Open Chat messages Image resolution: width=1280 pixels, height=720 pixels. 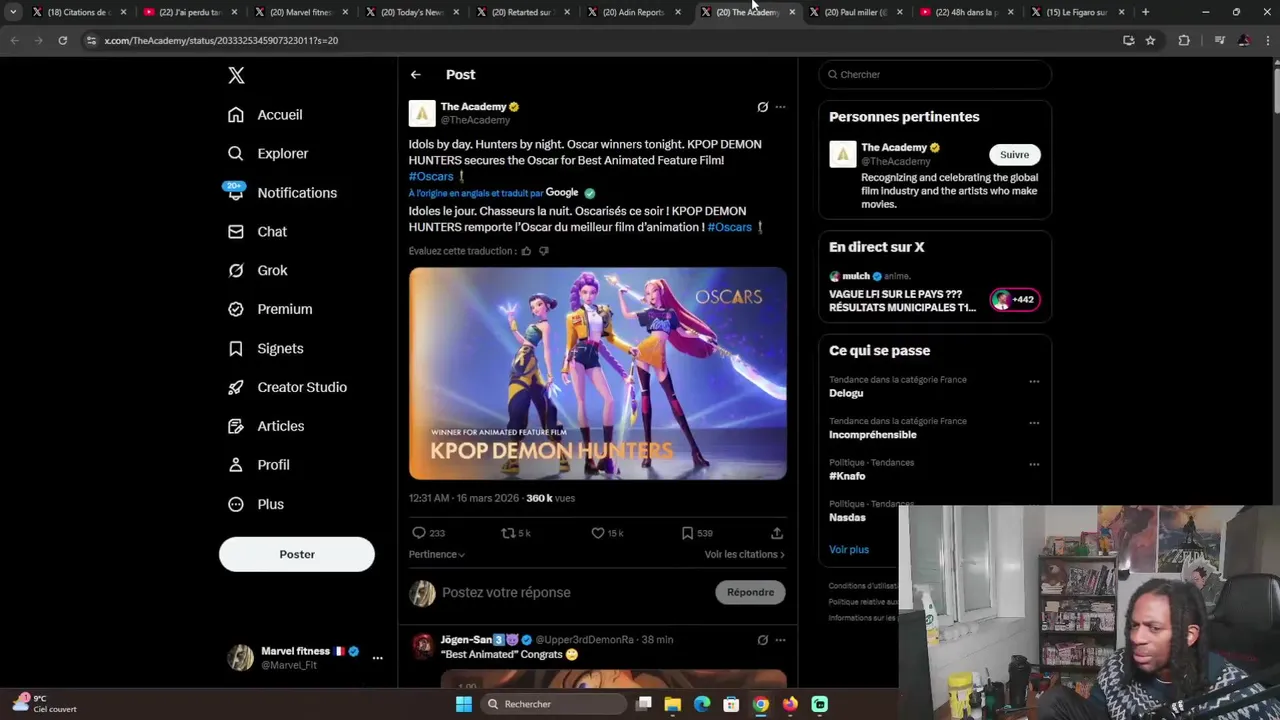coord(257,232)
